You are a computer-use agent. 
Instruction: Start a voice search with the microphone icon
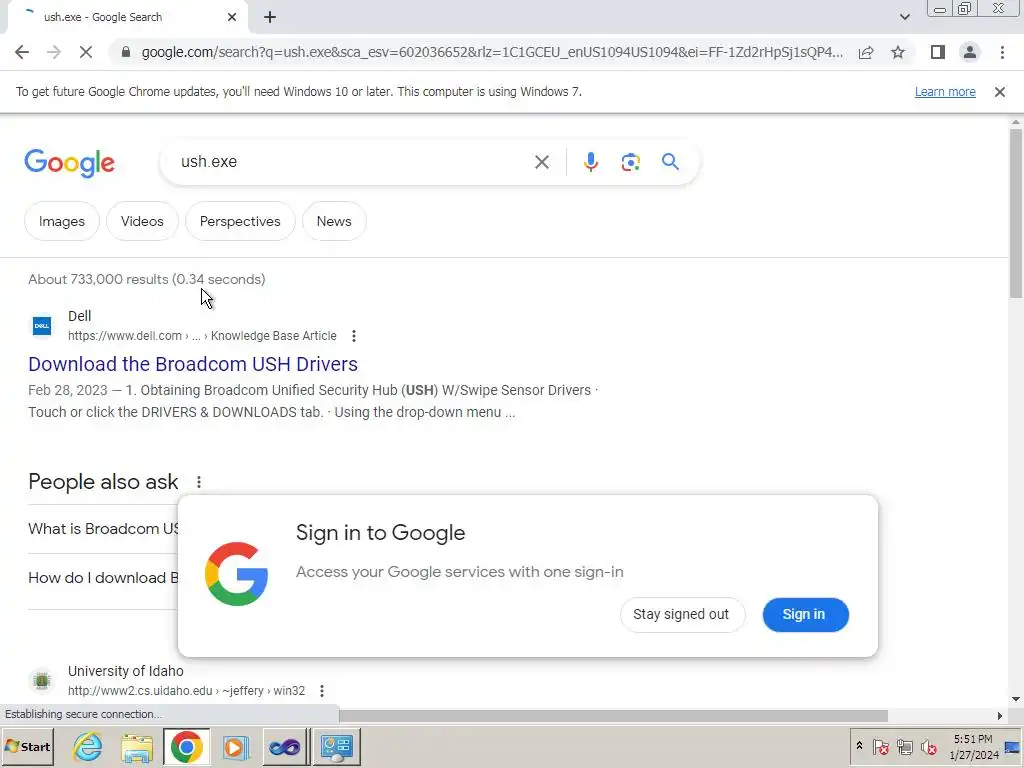click(x=590, y=162)
